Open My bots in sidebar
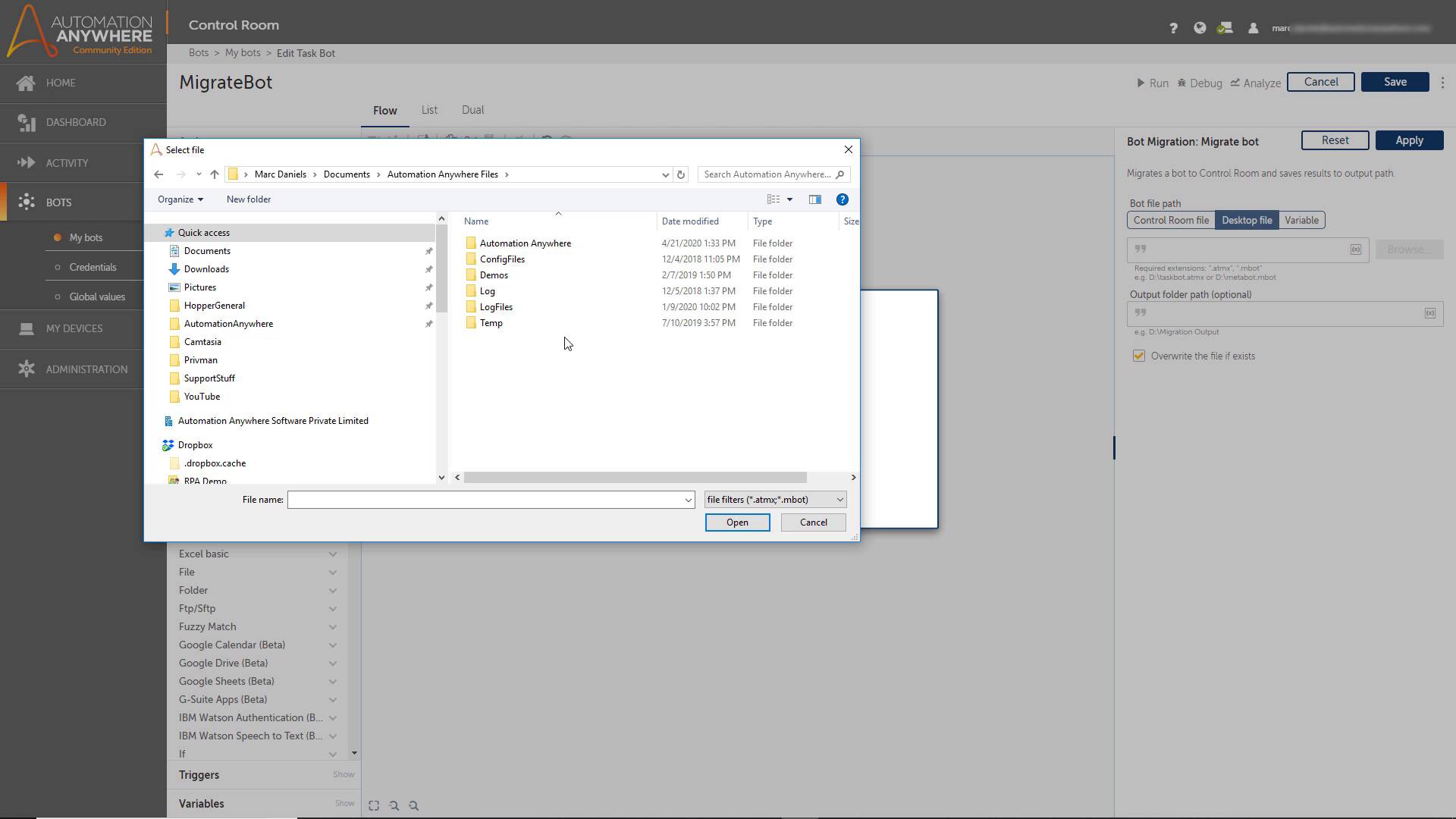Image resolution: width=1456 pixels, height=819 pixels. click(x=86, y=237)
